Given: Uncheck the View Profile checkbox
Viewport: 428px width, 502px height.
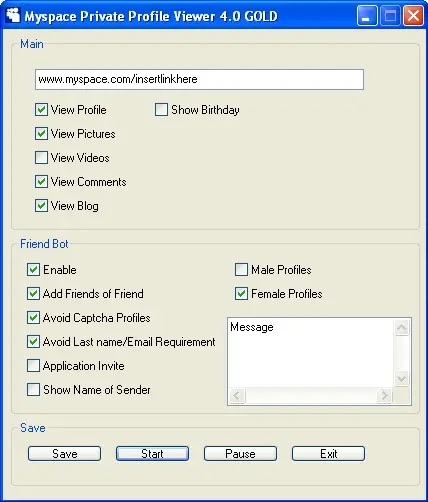Looking at the screenshot, I should (41, 110).
